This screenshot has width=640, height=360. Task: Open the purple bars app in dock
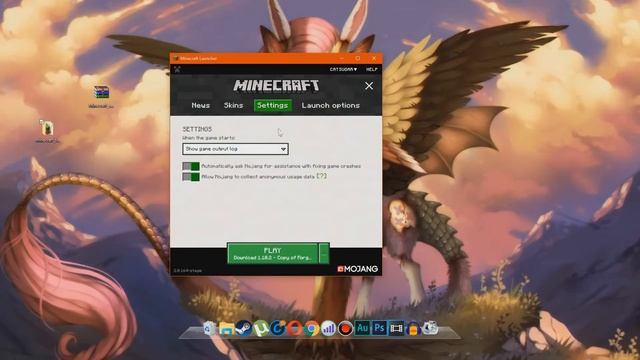pos(329,328)
